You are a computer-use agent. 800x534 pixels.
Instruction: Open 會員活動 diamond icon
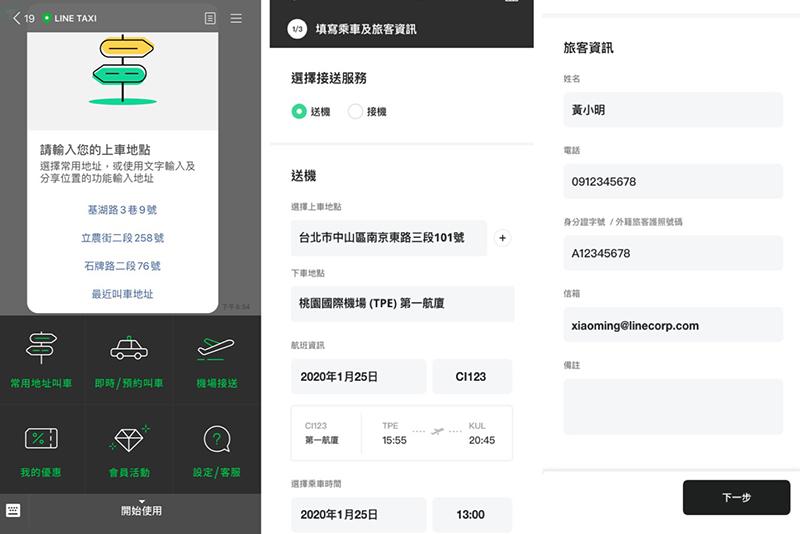[x=130, y=439]
